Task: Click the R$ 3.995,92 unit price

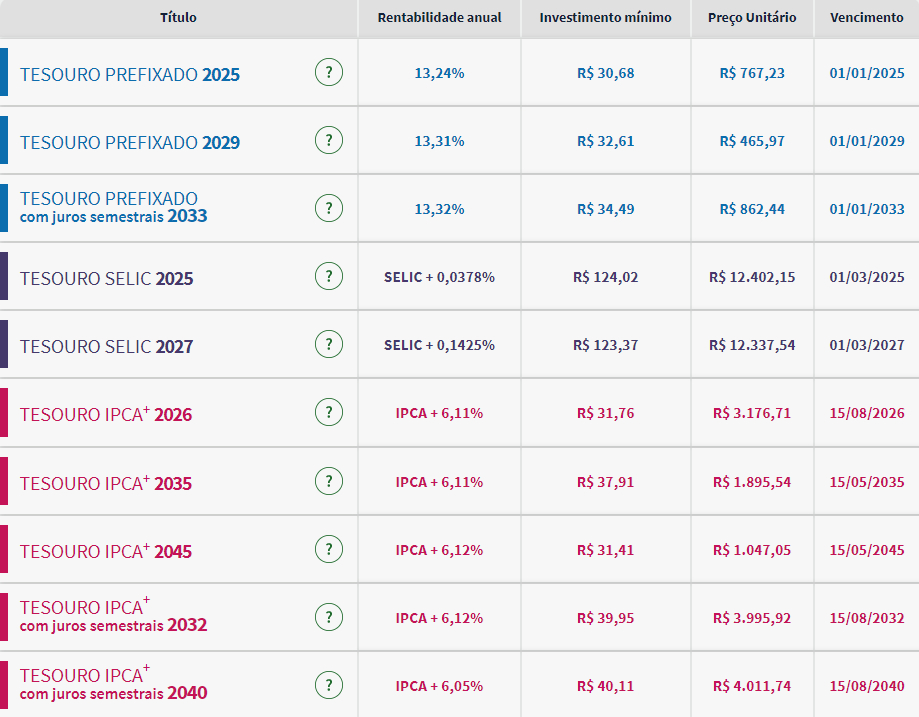Action: (x=752, y=619)
